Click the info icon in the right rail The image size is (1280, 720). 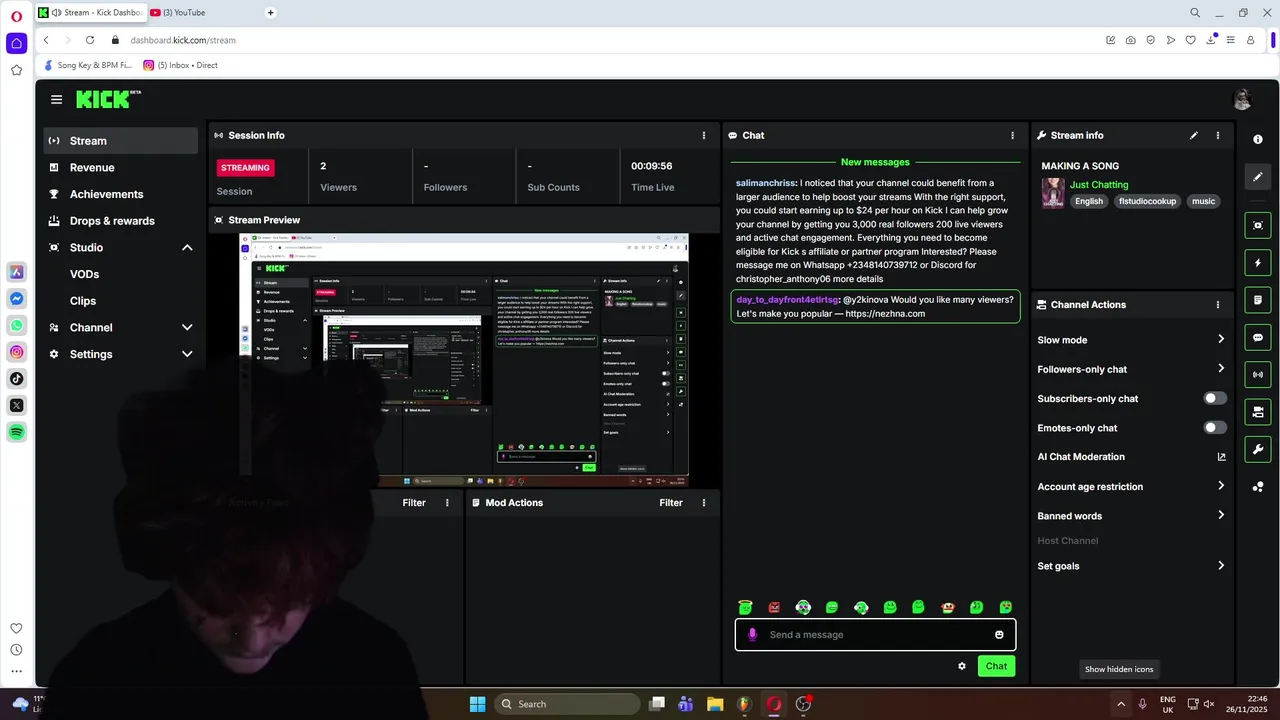click(x=1258, y=139)
